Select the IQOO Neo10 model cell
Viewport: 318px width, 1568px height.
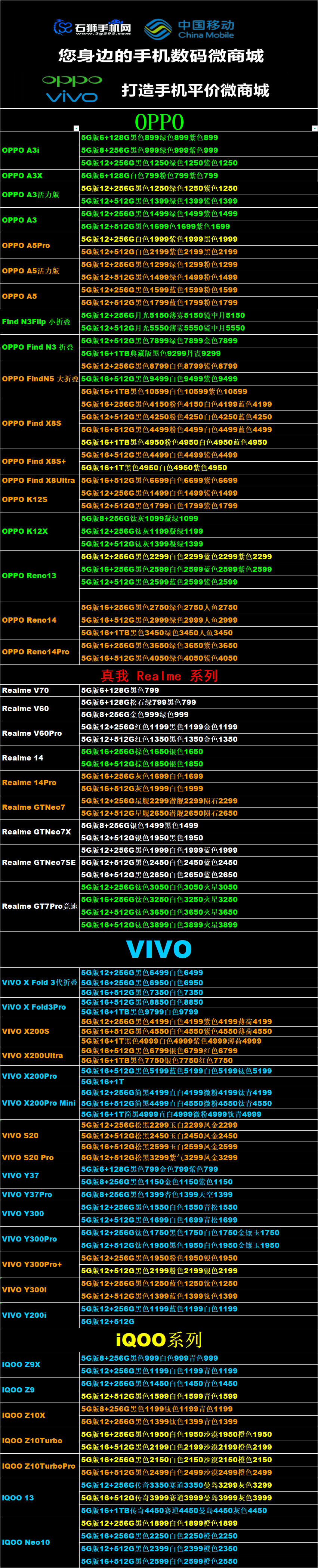click(x=40, y=1543)
